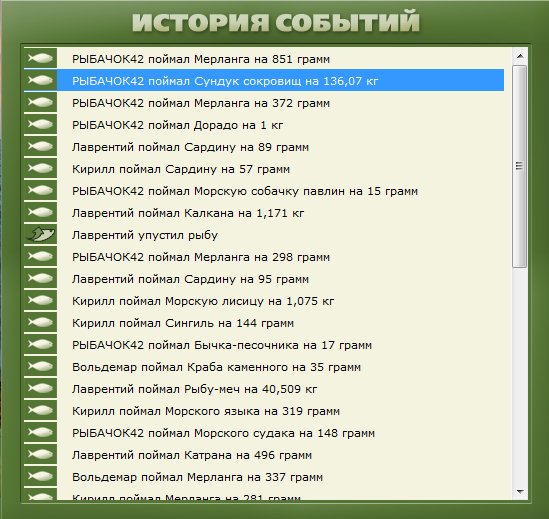Click the scroll up arrow of event list
The image size is (549, 519).
click(520, 56)
